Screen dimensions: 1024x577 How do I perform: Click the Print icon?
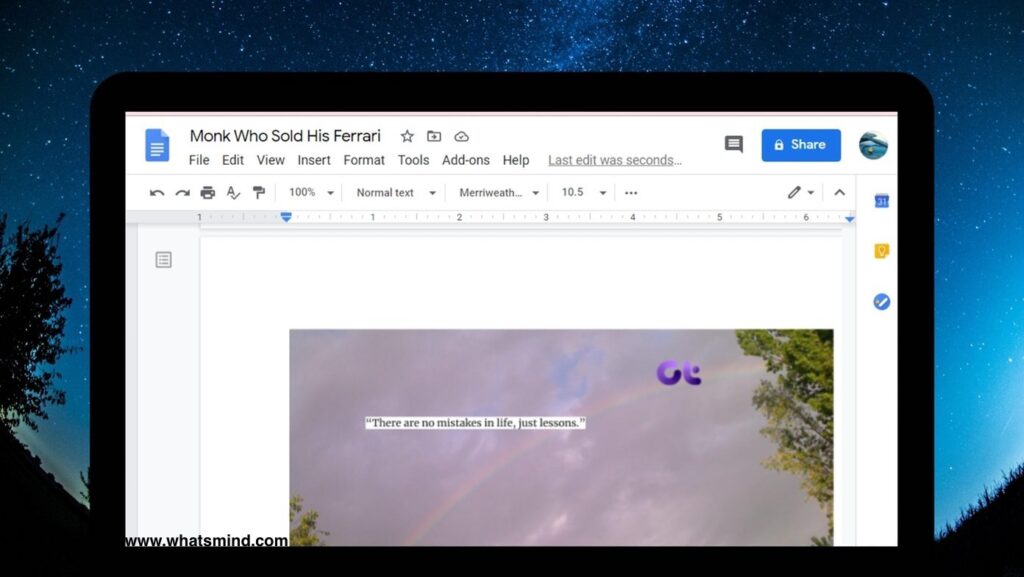[208, 193]
